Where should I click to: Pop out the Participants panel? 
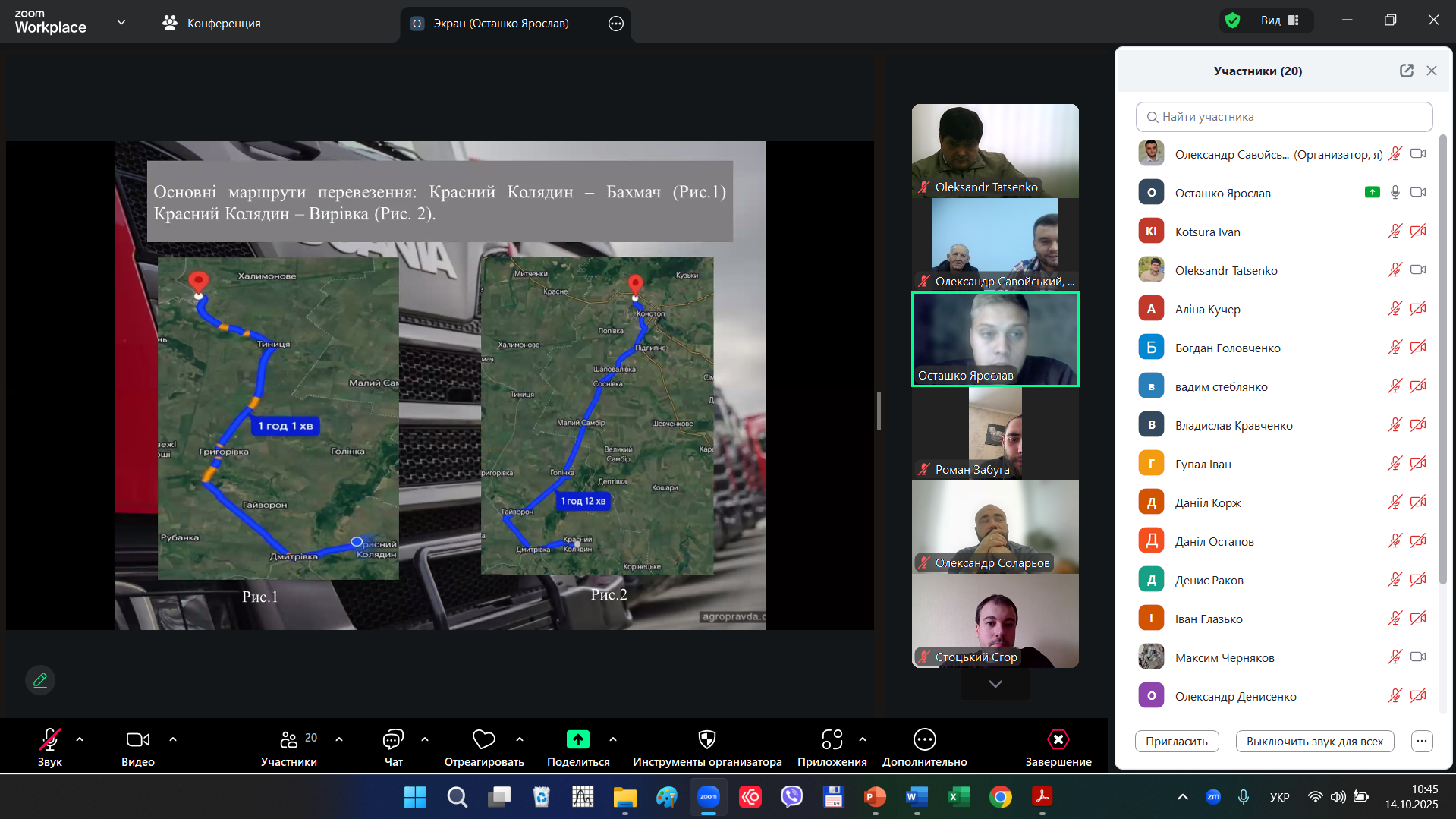[1406, 71]
